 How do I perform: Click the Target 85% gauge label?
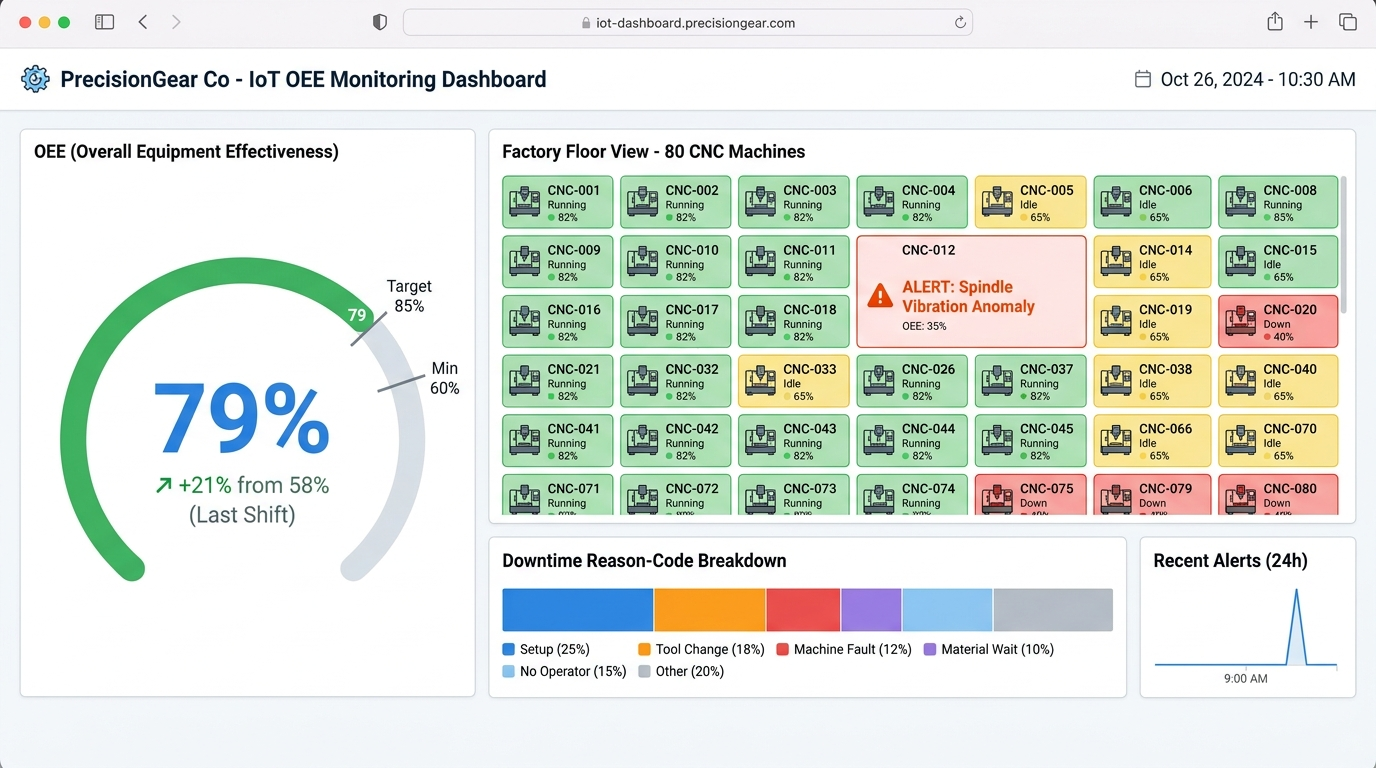tap(409, 296)
